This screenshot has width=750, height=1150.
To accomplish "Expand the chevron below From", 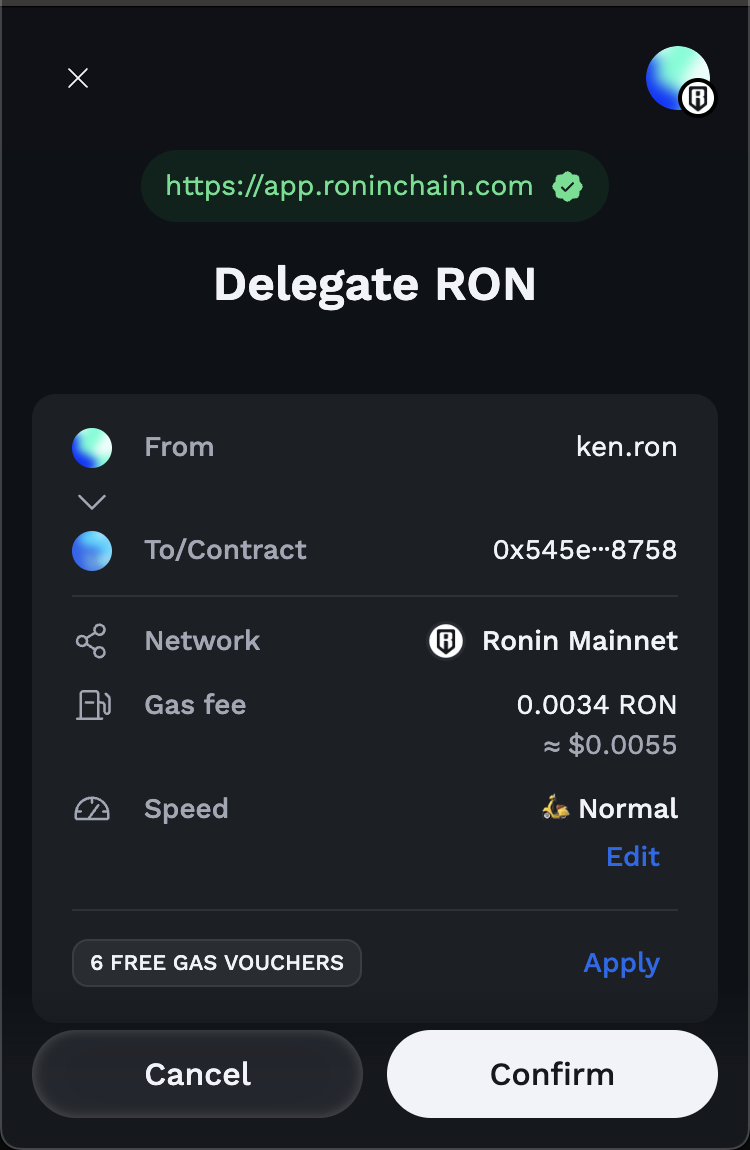I will (92, 502).
